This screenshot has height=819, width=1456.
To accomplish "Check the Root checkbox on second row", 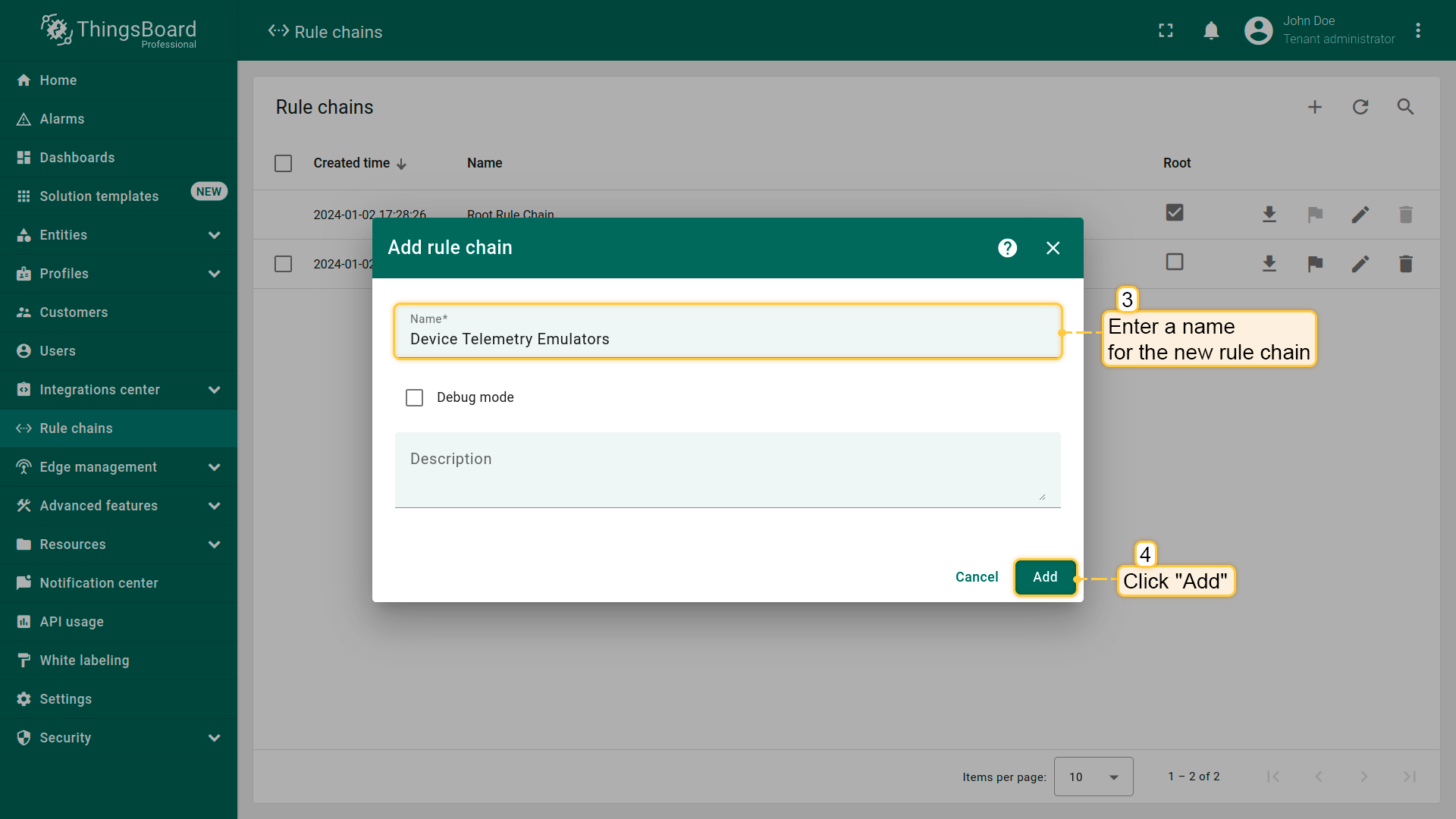I will [x=1175, y=262].
